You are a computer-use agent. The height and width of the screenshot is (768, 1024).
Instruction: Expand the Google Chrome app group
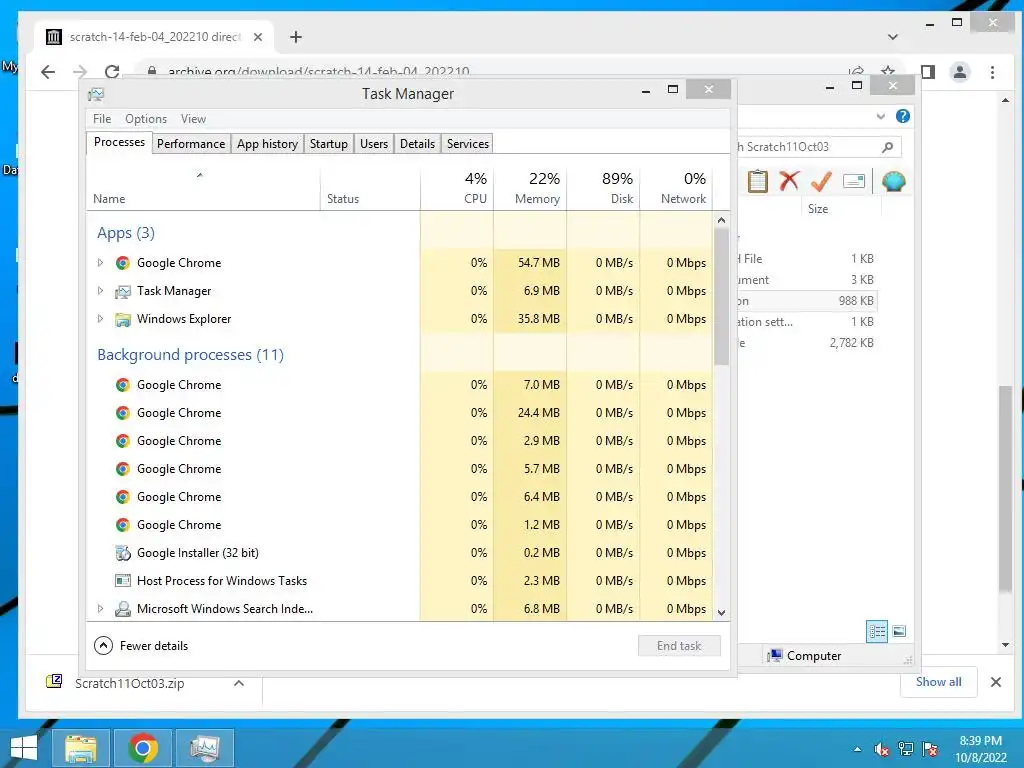pyautogui.click(x=100, y=263)
